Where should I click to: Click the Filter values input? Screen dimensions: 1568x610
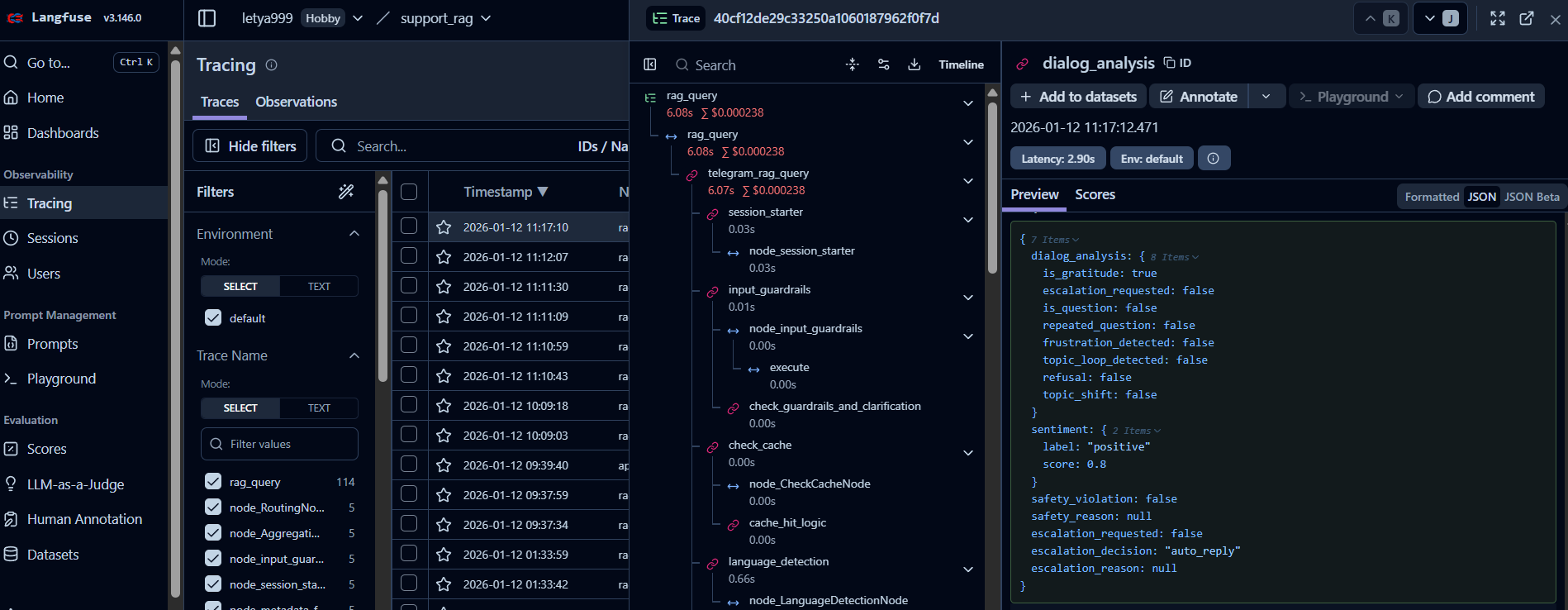(x=279, y=444)
